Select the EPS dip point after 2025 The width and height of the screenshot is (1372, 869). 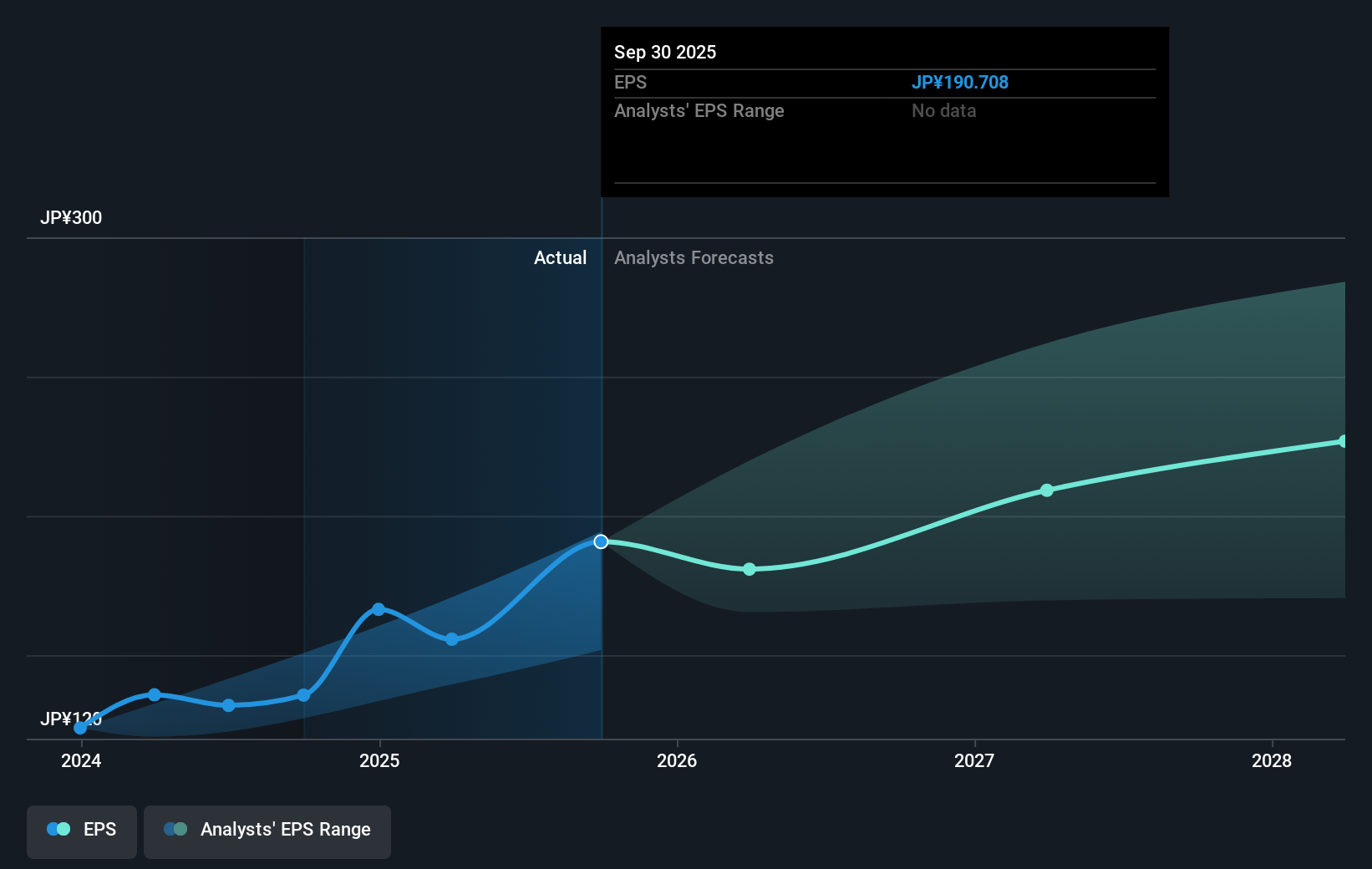pyautogui.click(x=452, y=639)
